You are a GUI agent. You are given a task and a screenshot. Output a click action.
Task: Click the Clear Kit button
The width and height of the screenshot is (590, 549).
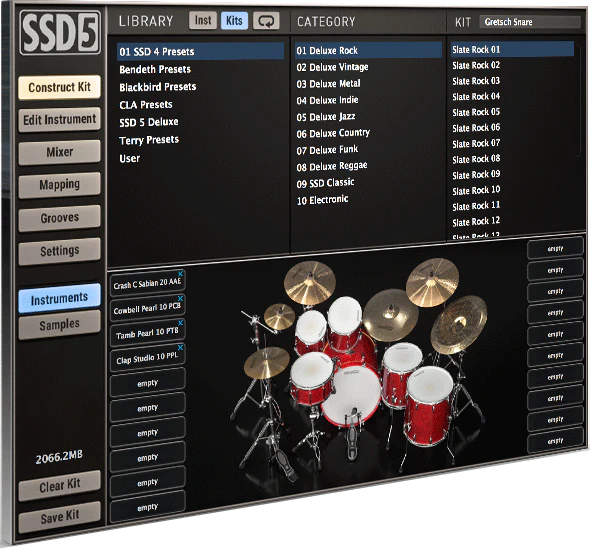pyautogui.click(x=59, y=486)
